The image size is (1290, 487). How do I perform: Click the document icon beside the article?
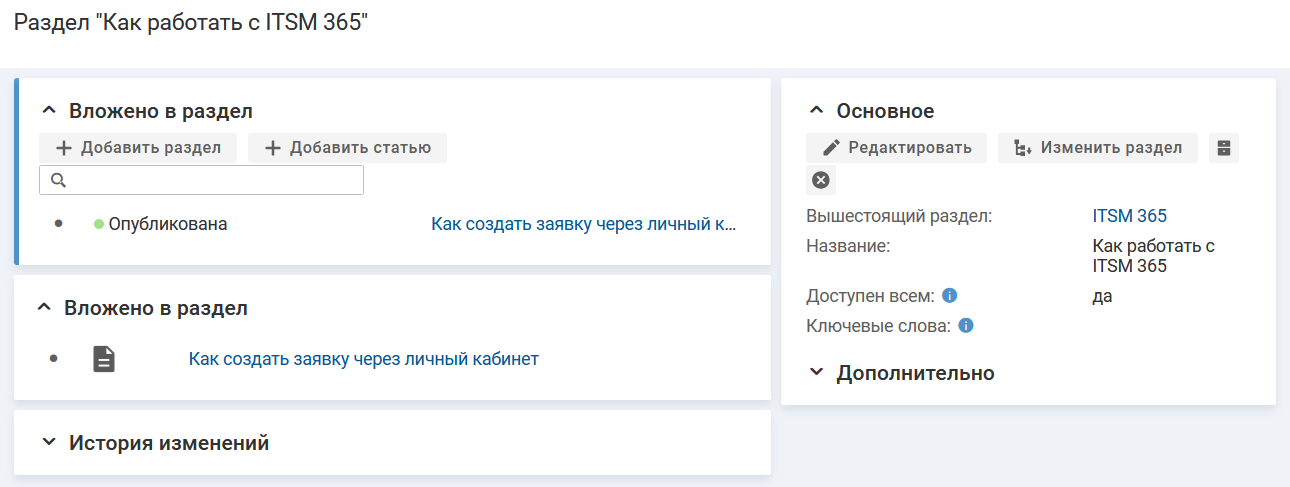[x=105, y=359]
